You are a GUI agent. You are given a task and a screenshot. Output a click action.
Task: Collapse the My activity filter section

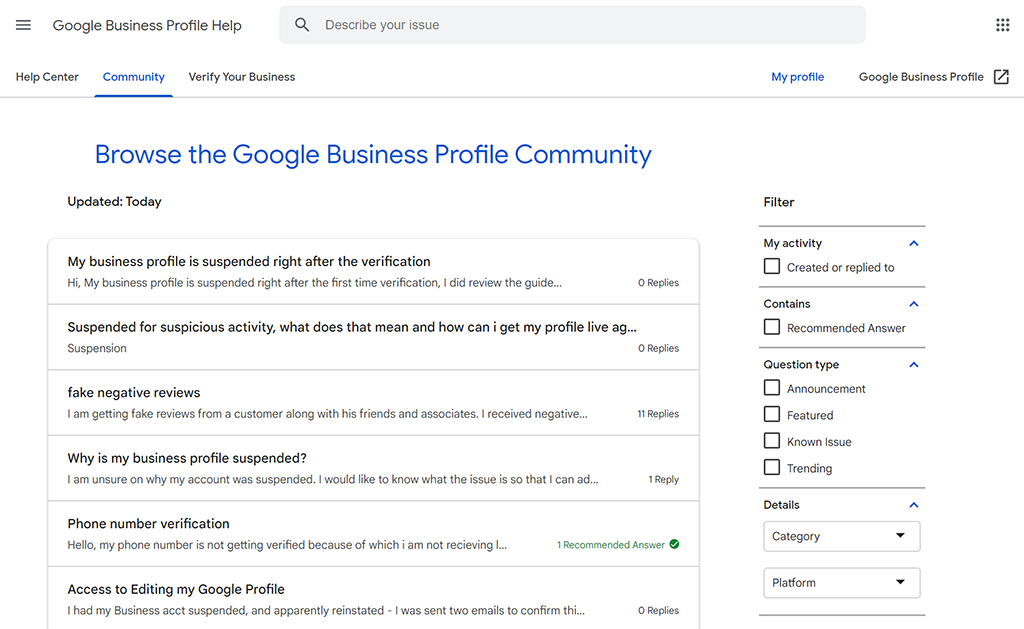(914, 243)
